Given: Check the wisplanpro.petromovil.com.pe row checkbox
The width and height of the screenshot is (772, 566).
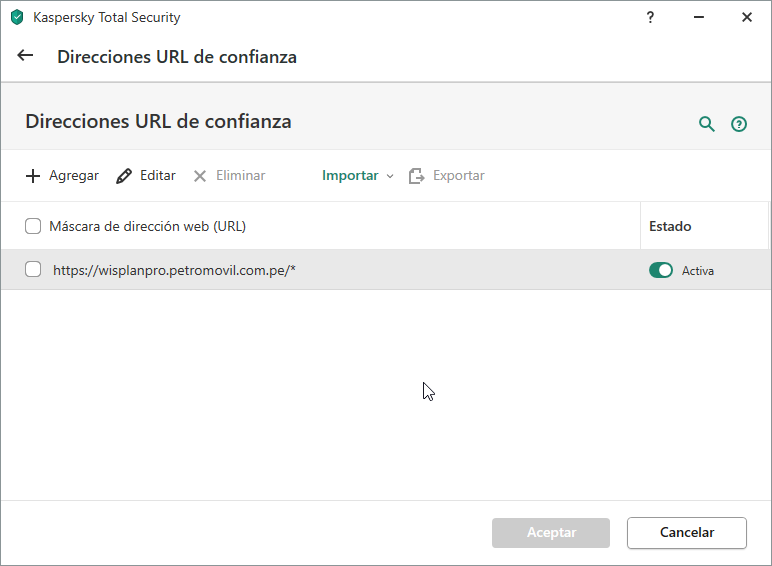Looking at the screenshot, I should pos(33,269).
